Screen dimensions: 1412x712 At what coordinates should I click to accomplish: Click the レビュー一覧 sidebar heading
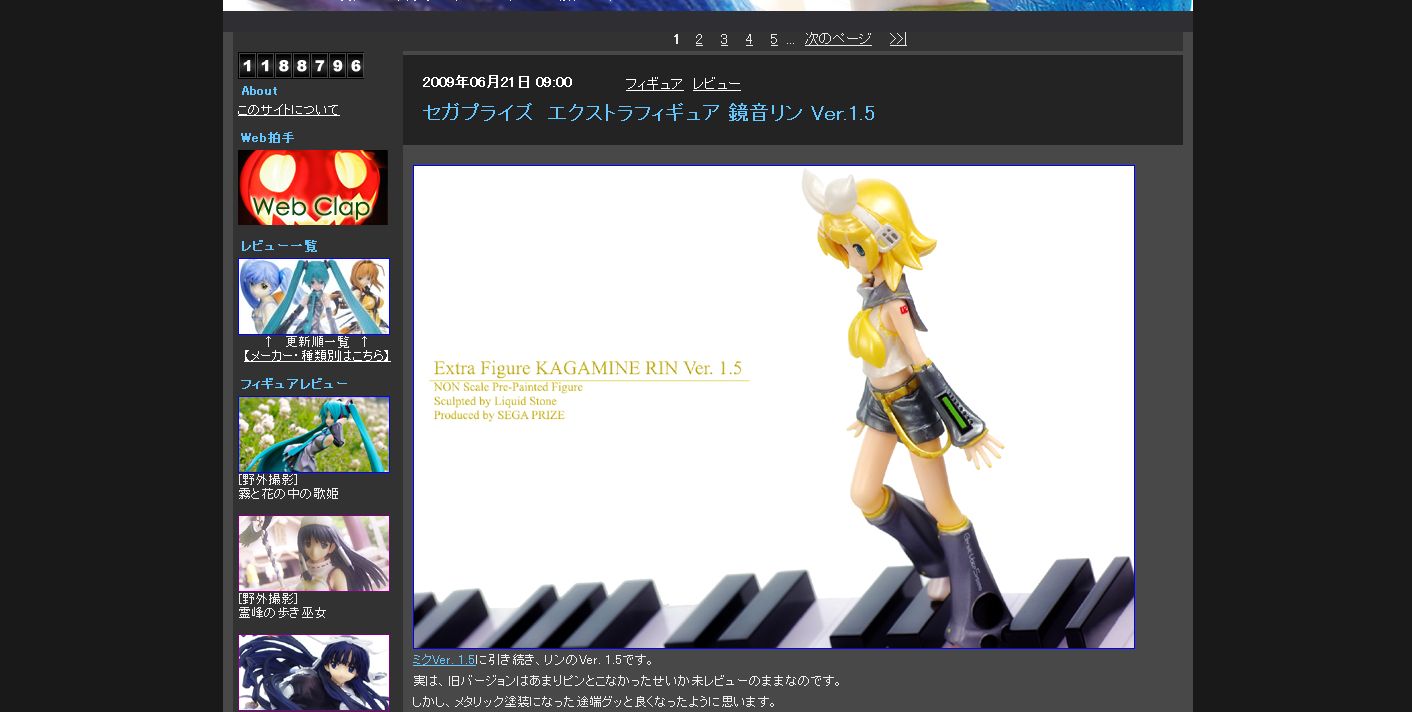coord(279,246)
